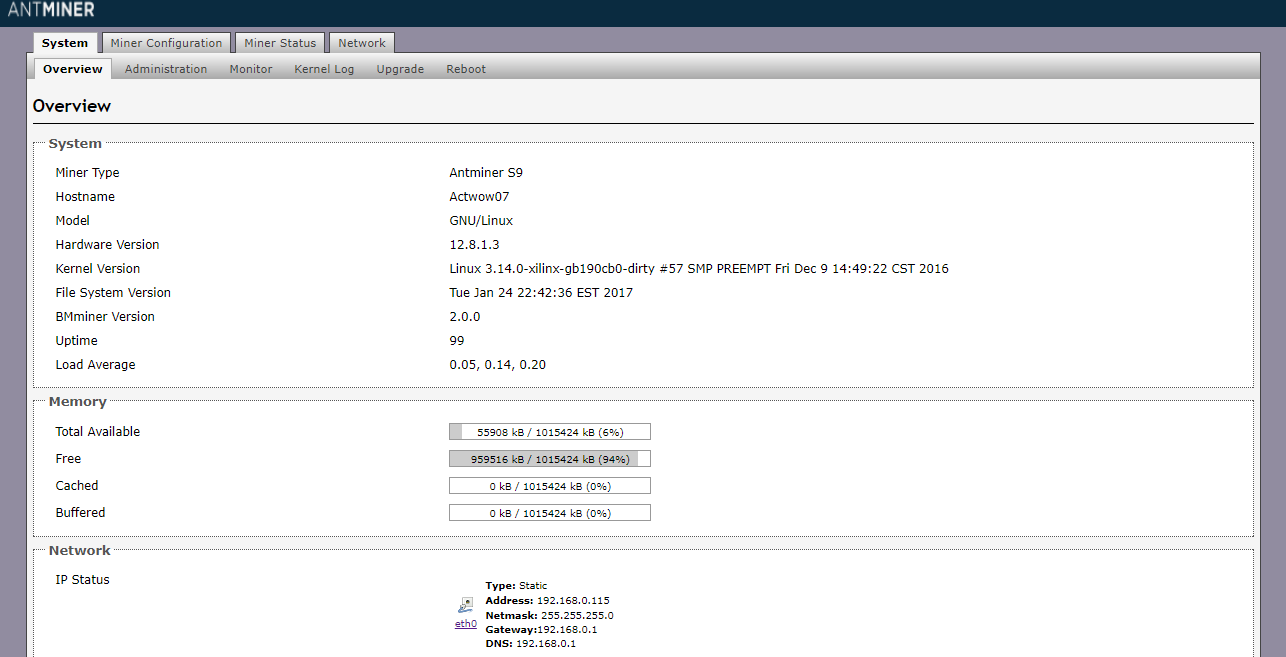Click the 'Type: Static' entry

516,586
